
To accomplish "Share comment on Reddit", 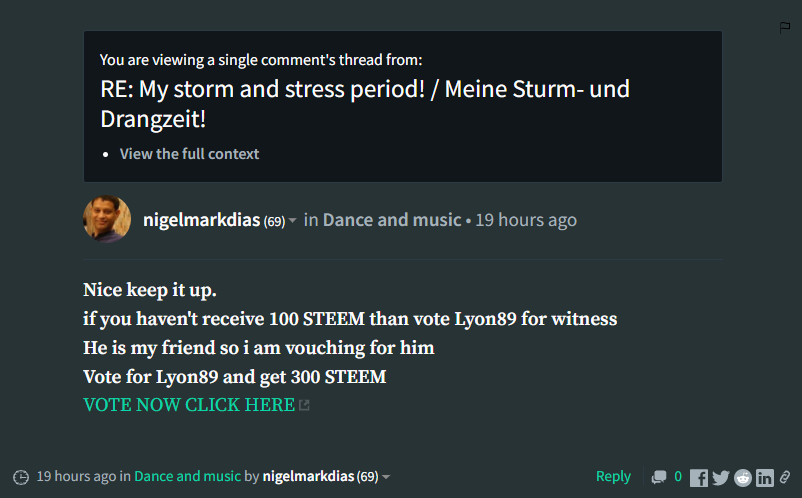I will (743, 478).
